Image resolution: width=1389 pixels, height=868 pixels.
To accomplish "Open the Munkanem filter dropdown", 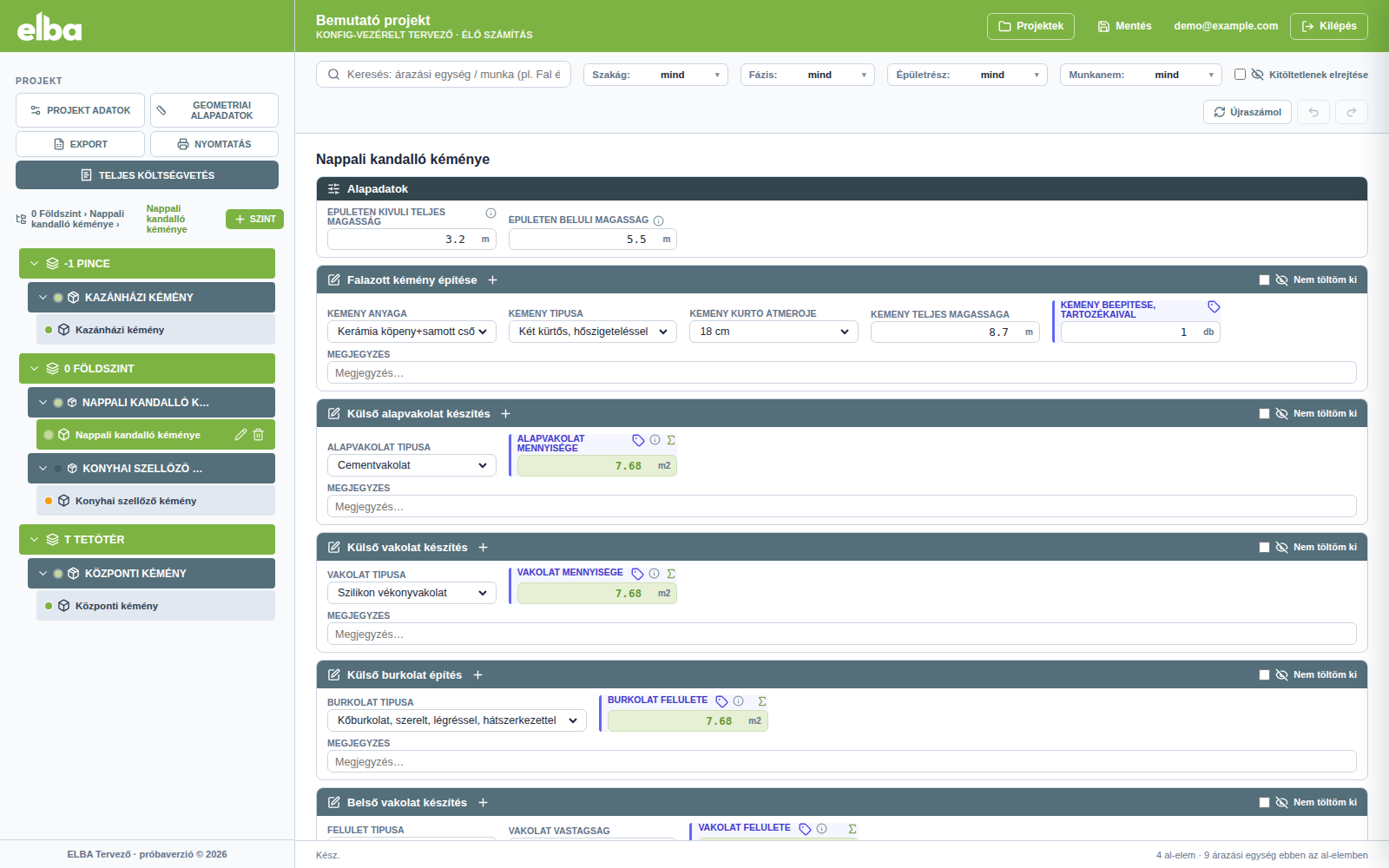I will coord(1141,75).
